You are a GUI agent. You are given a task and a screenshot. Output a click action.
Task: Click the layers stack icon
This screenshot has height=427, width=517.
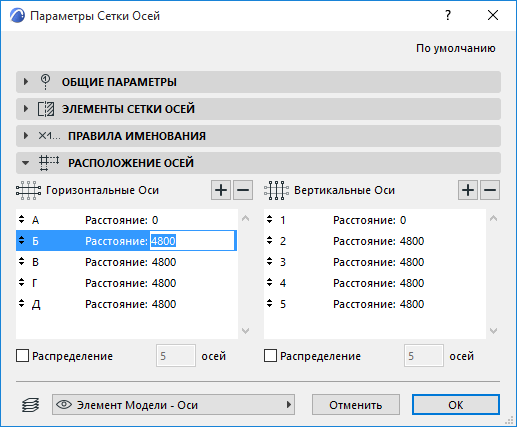coord(30,405)
